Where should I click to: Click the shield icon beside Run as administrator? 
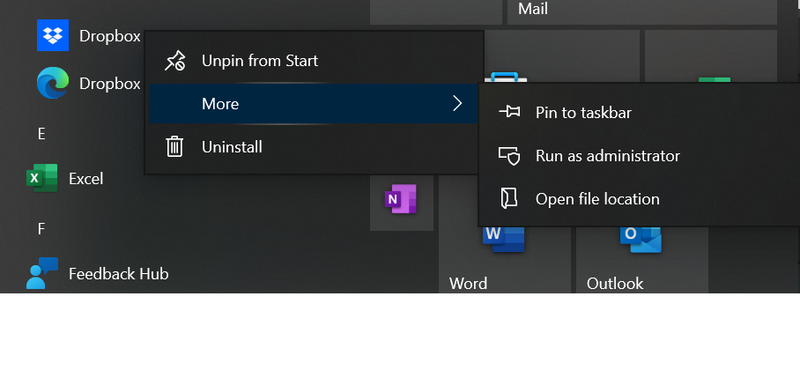tap(509, 156)
